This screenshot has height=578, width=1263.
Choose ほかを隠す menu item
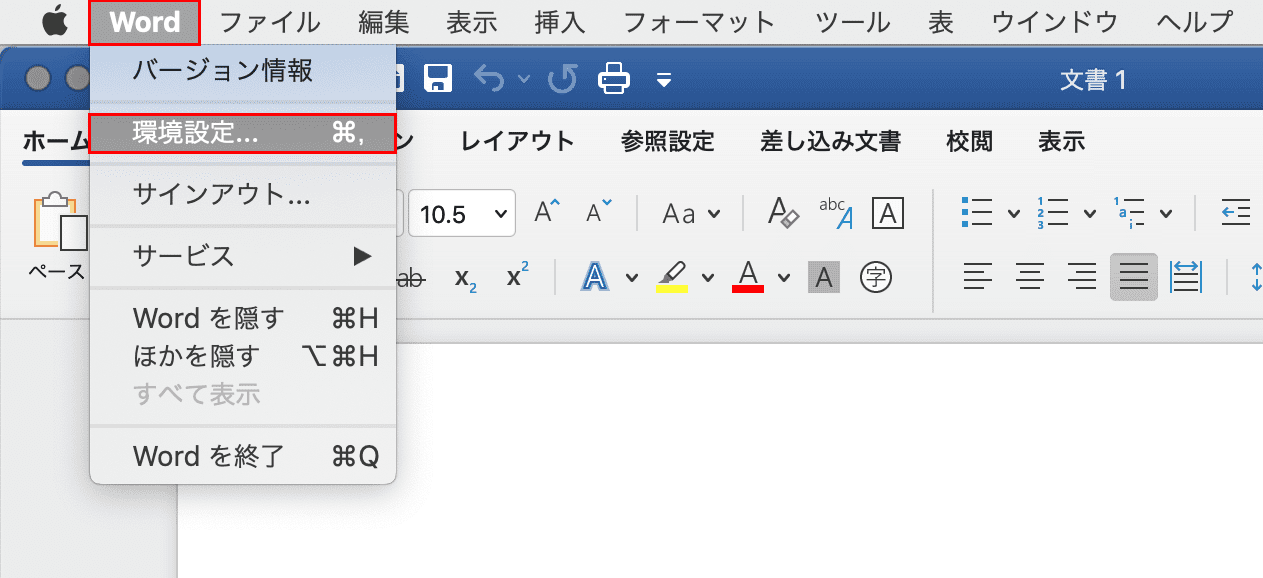(x=243, y=356)
